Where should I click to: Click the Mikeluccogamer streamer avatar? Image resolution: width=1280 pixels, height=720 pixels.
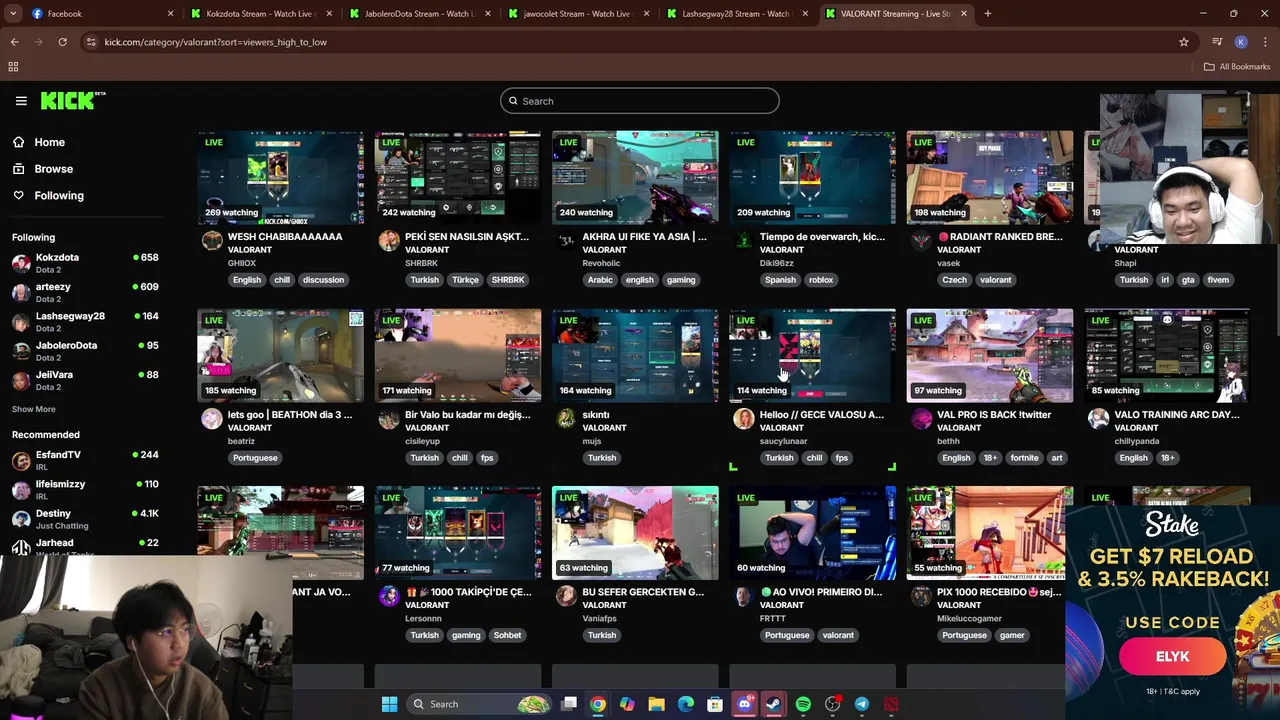921,596
